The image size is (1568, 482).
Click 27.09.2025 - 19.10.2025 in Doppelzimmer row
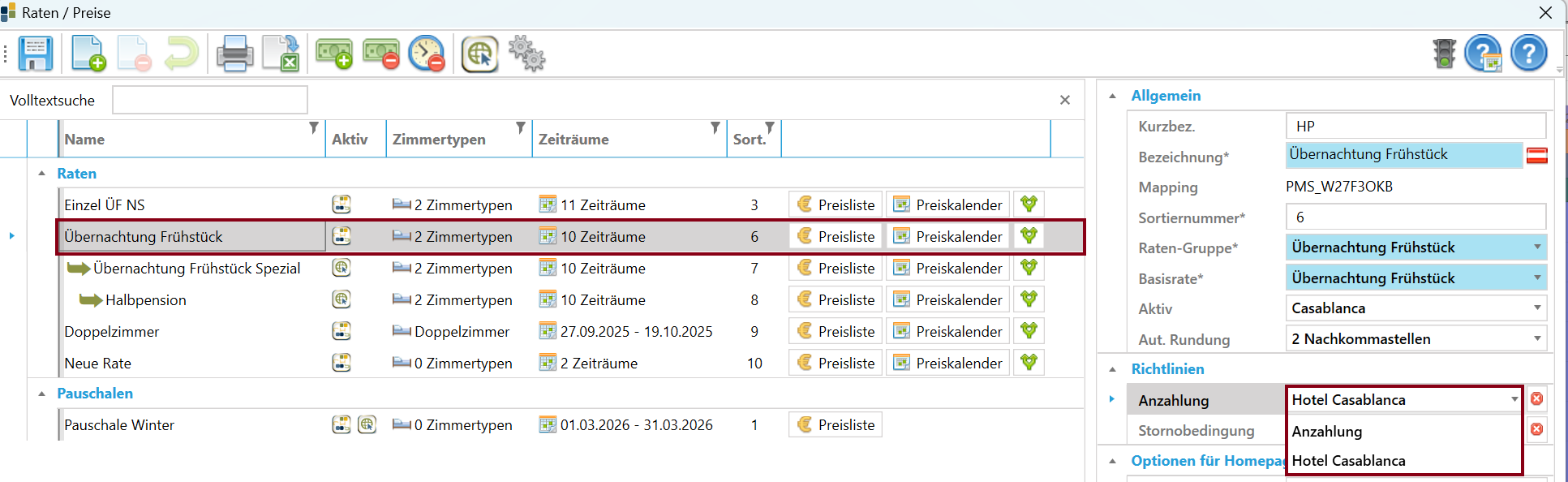(x=636, y=332)
